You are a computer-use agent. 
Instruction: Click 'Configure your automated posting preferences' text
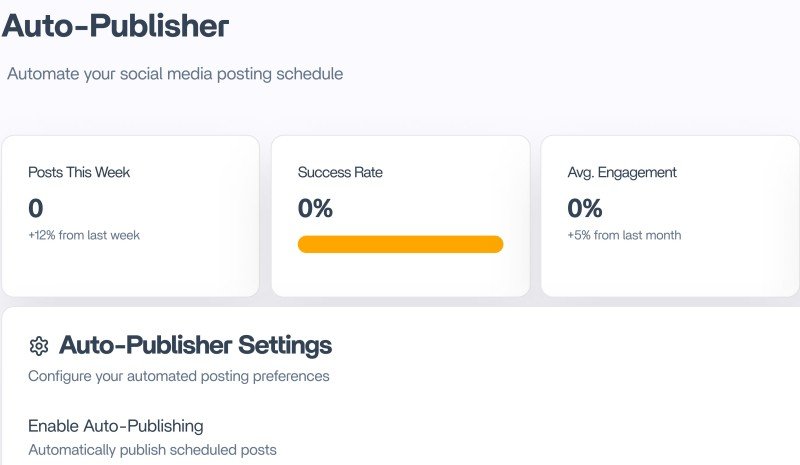coord(178,377)
